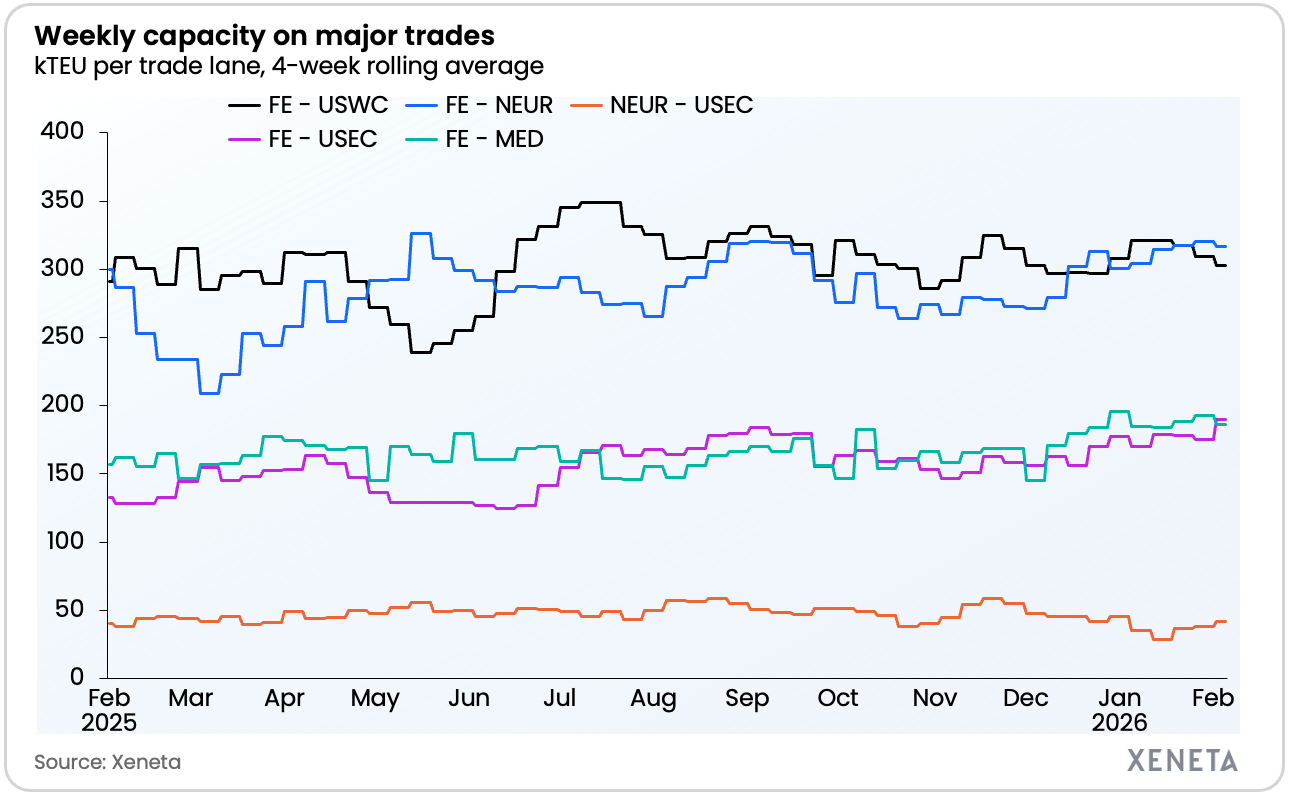Toggle the FE - NEUR legend entry

point(500,105)
